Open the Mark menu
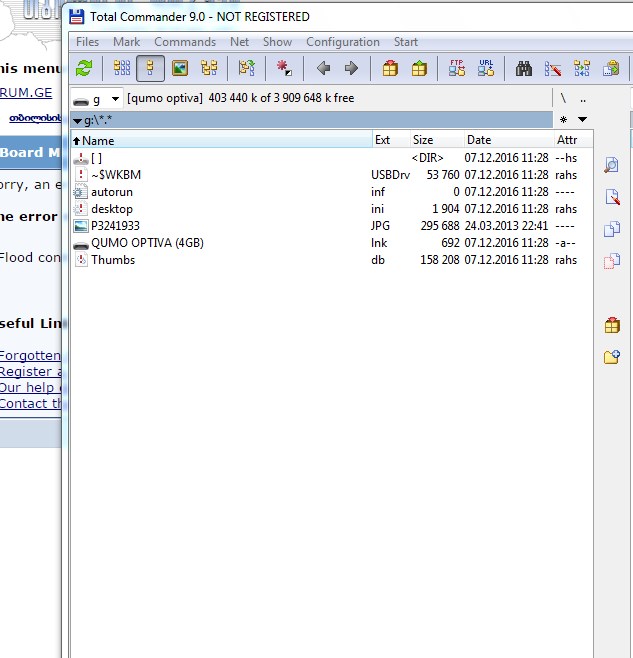The height and width of the screenshot is (658, 633). (x=126, y=42)
